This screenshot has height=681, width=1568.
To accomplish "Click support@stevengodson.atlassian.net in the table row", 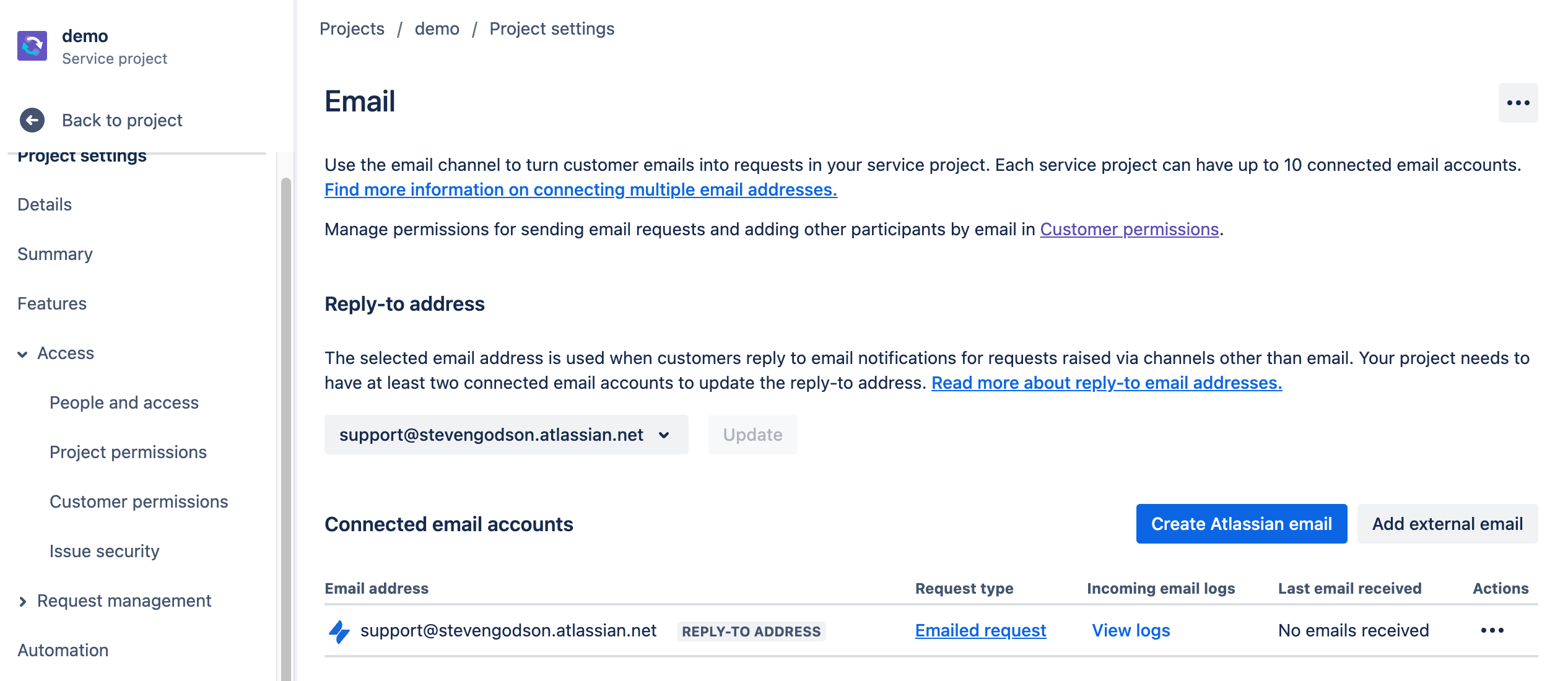I will (x=508, y=630).
